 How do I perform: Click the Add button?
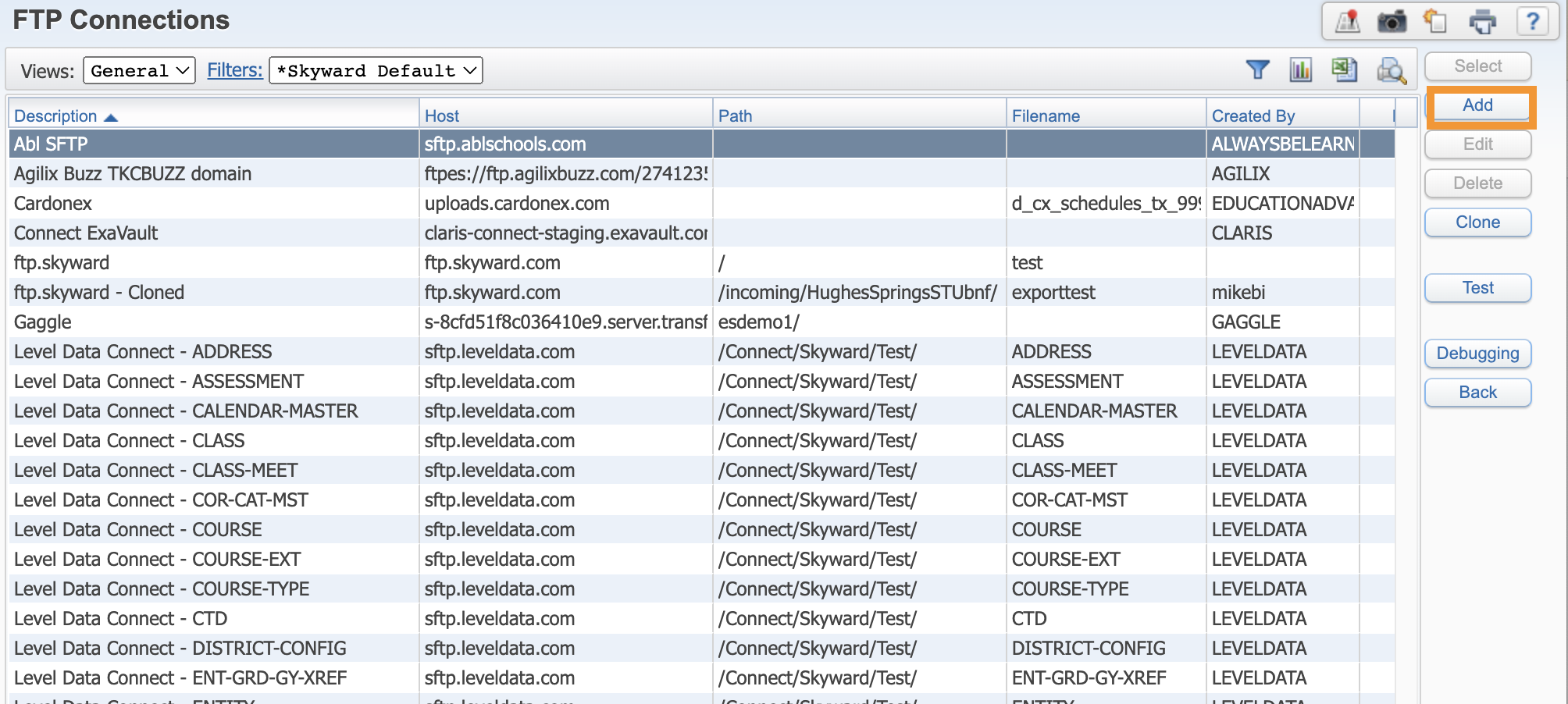point(1477,105)
